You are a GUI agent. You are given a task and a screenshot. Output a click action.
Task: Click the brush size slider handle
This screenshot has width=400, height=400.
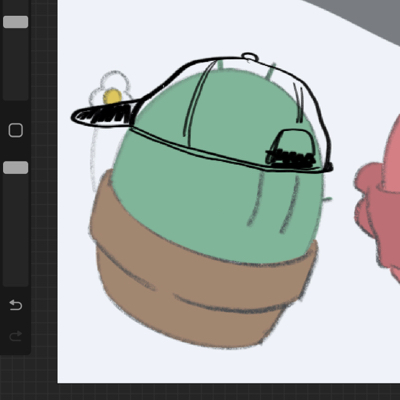point(16,22)
